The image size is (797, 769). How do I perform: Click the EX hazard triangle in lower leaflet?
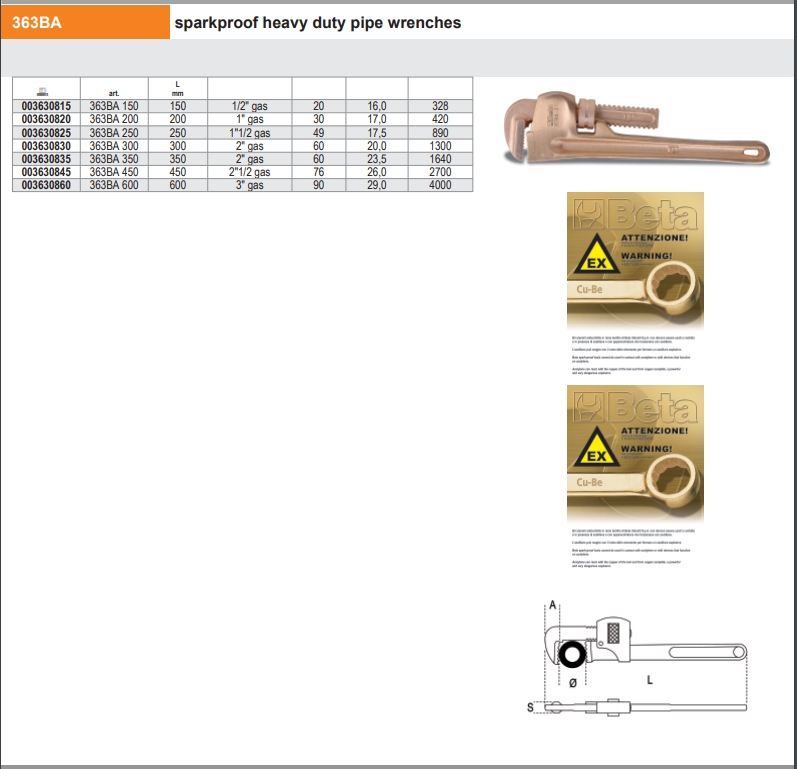tap(597, 448)
